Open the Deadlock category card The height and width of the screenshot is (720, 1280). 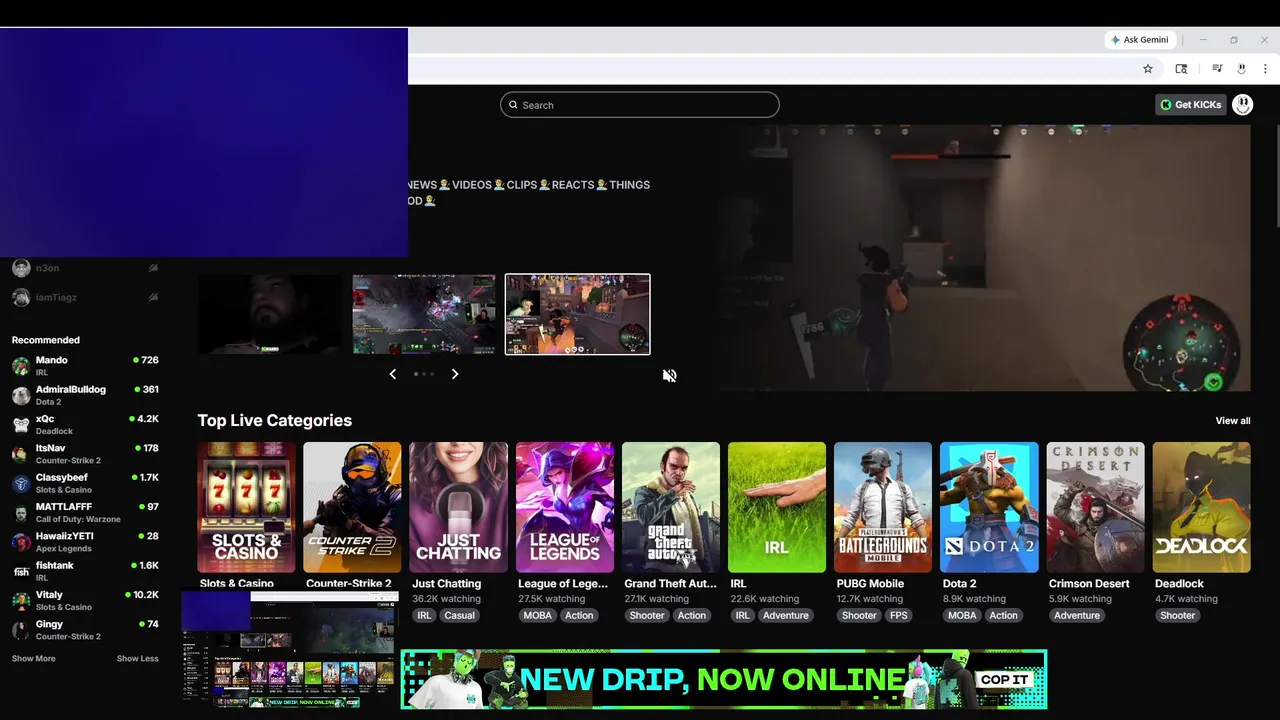[x=1202, y=507]
